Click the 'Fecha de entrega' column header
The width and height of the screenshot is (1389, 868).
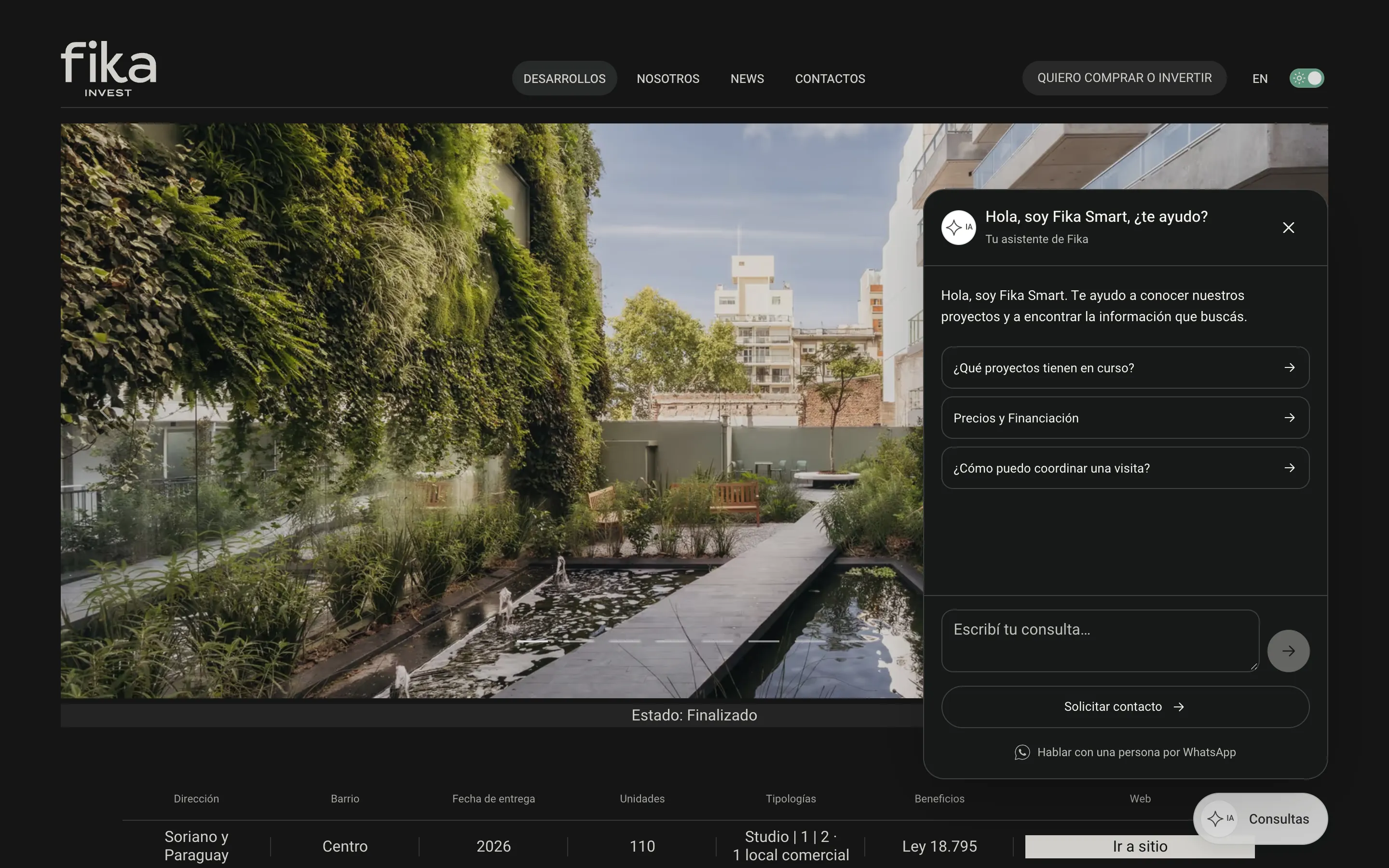coord(493,799)
